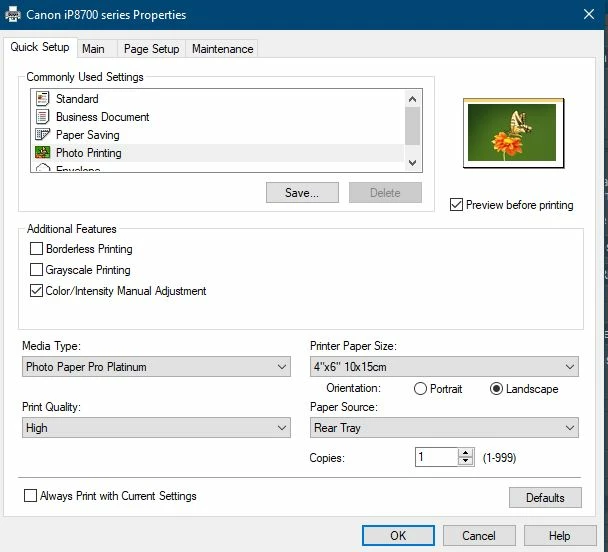This screenshot has height=552, width=608.
Task: Open the Media Type dropdown
Action: pos(156,367)
